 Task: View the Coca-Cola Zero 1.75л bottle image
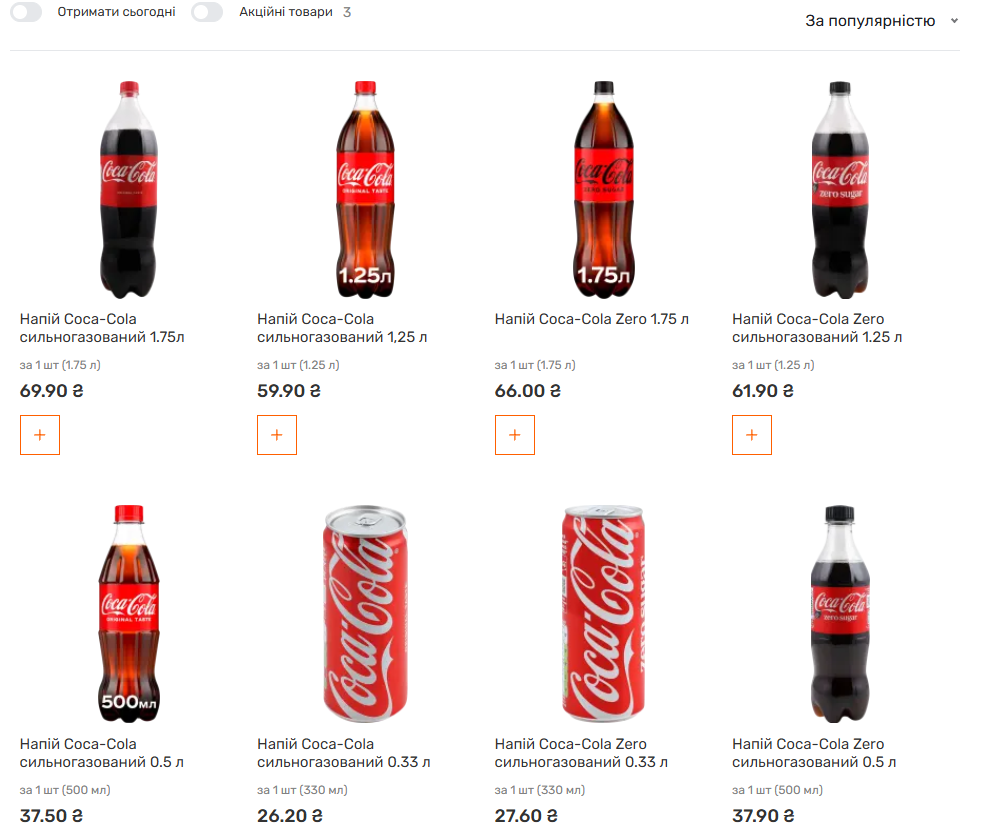tap(604, 189)
